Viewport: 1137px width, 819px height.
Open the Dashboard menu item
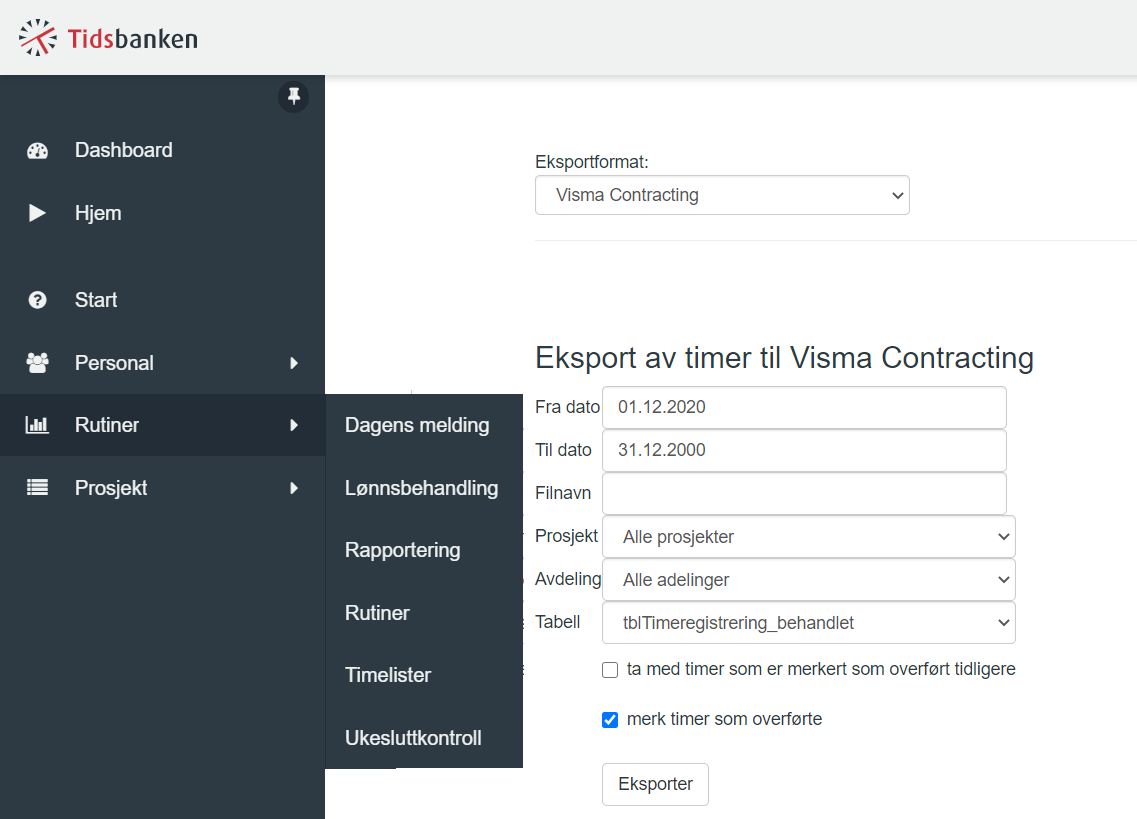(x=162, y=150)
